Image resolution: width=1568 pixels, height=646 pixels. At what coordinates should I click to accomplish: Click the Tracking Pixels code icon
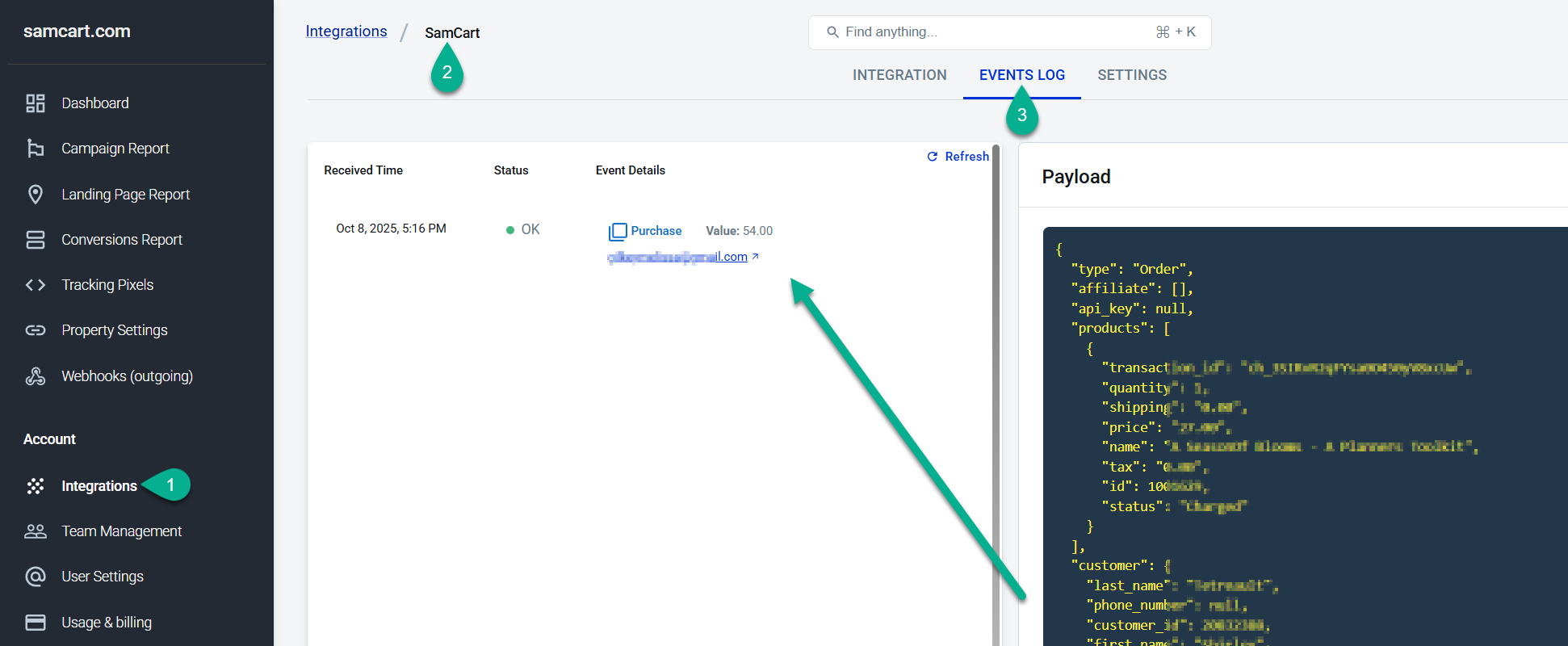click(36, 285)
